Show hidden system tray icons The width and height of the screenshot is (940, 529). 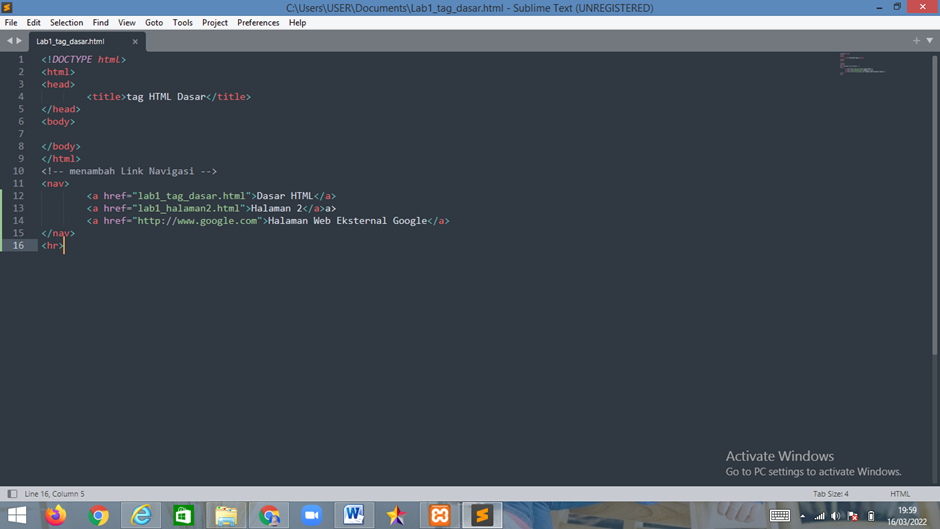coord(803,516)
